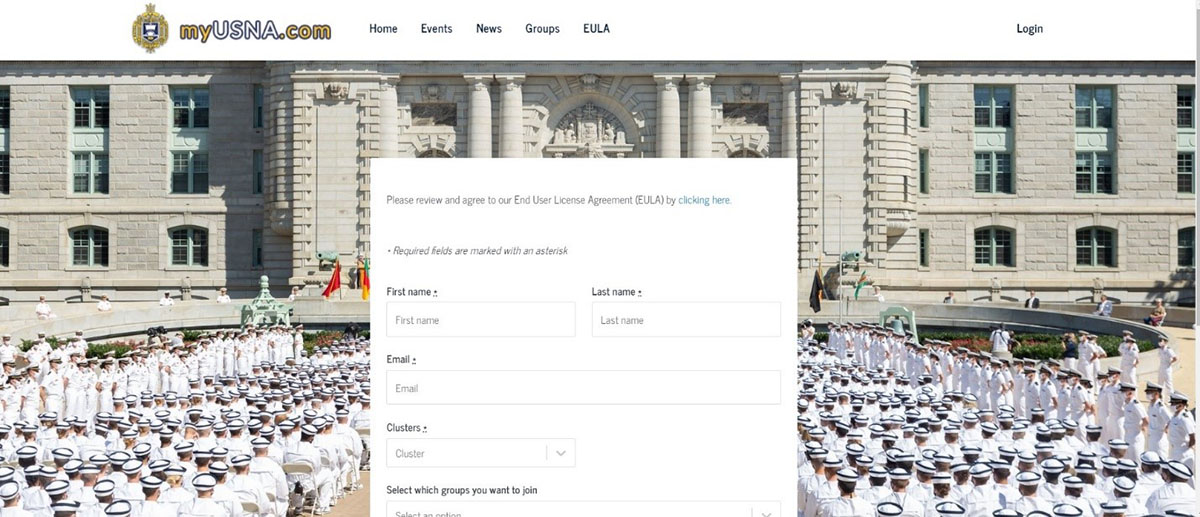Expand the groups chevron arrow
Image resolution: width=1200 pixels, height=517 pixels.
pos(766,511)
